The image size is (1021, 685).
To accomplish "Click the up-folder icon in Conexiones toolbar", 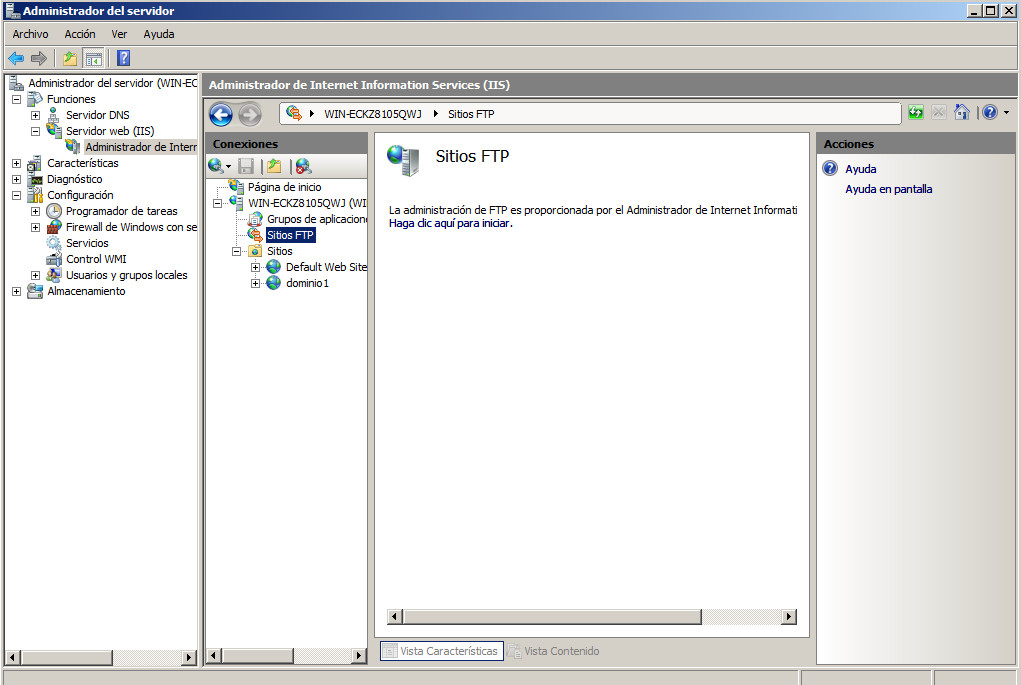I will [x=274, y=166].
